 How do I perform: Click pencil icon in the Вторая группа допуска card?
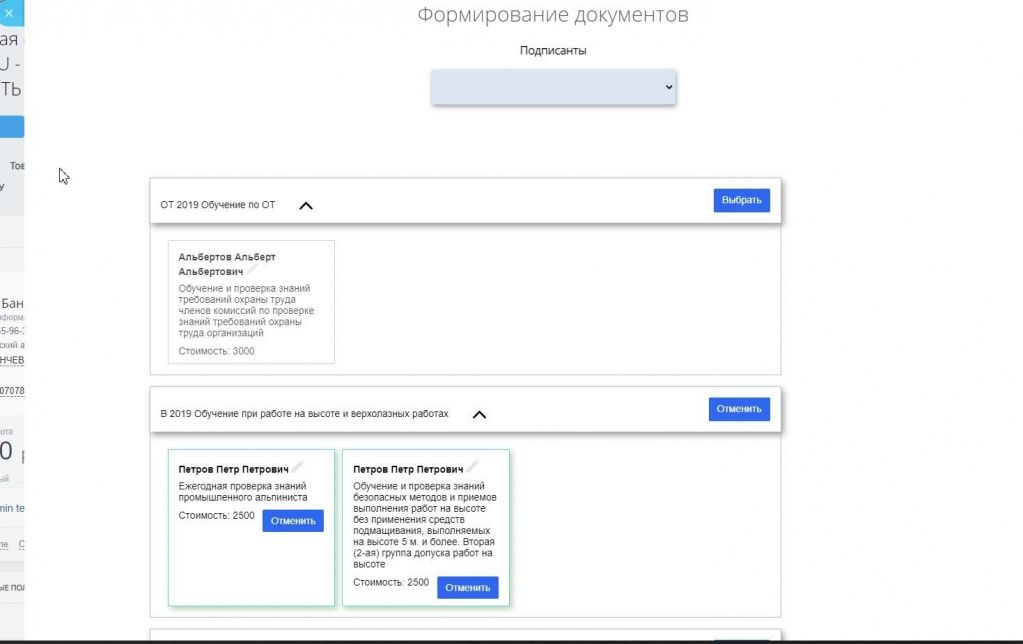[472, 467]
